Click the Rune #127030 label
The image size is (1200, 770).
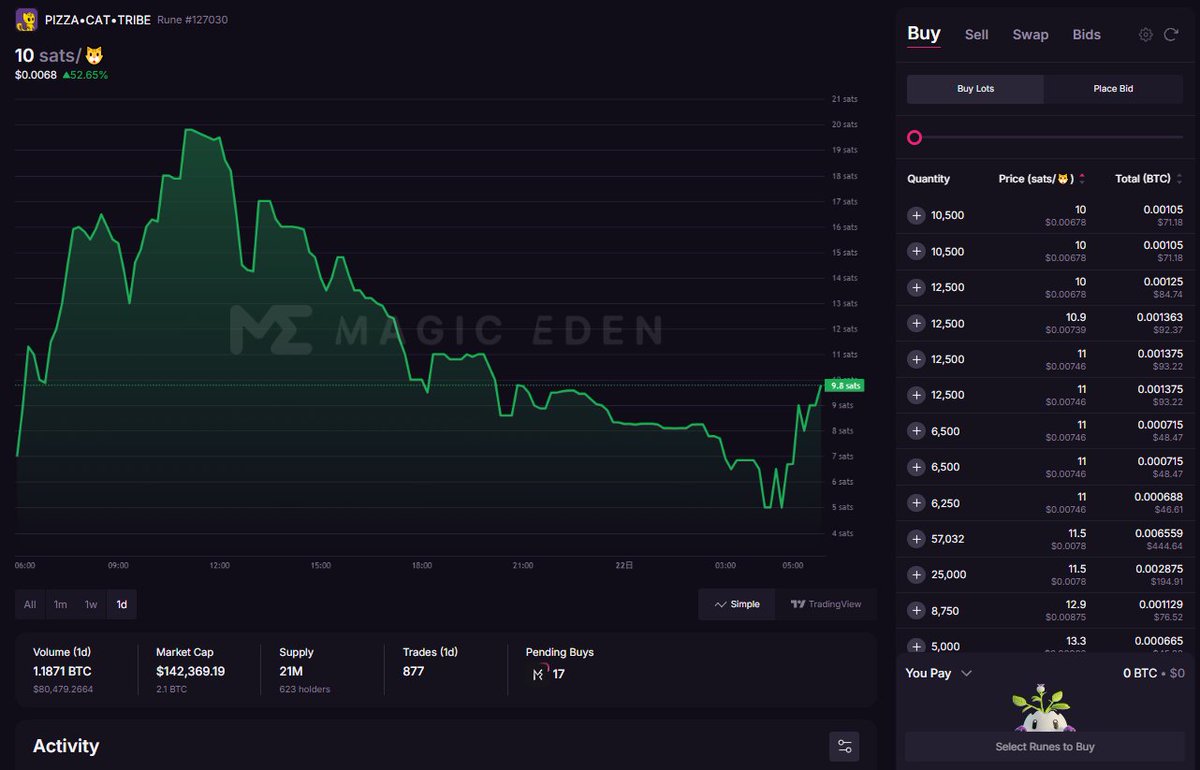192,20
